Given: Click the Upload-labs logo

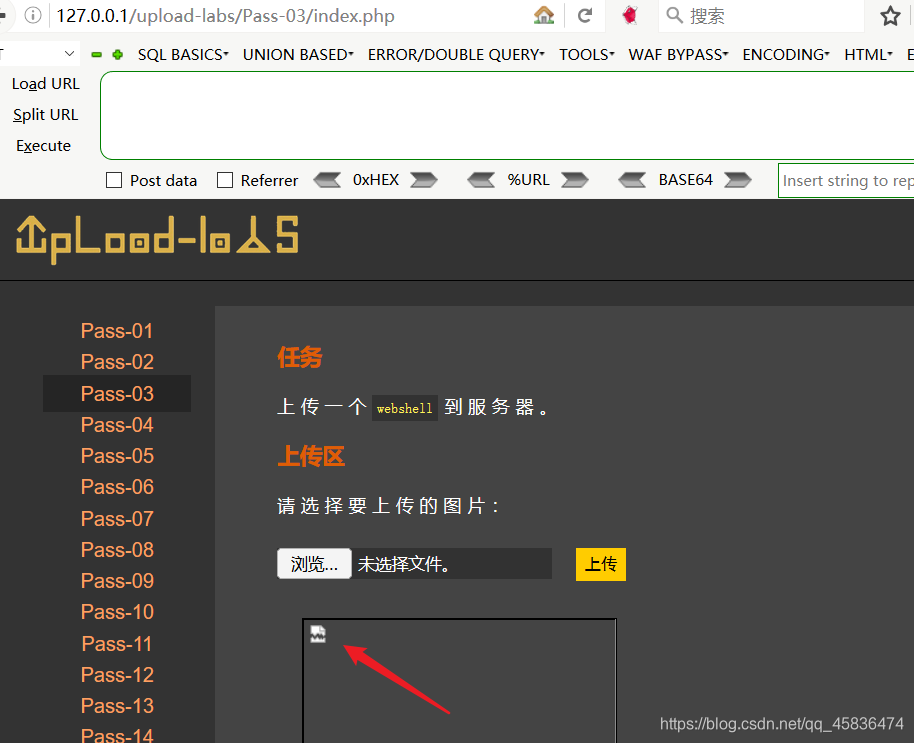Looking at the screenshot, I should tap(157, 240).
